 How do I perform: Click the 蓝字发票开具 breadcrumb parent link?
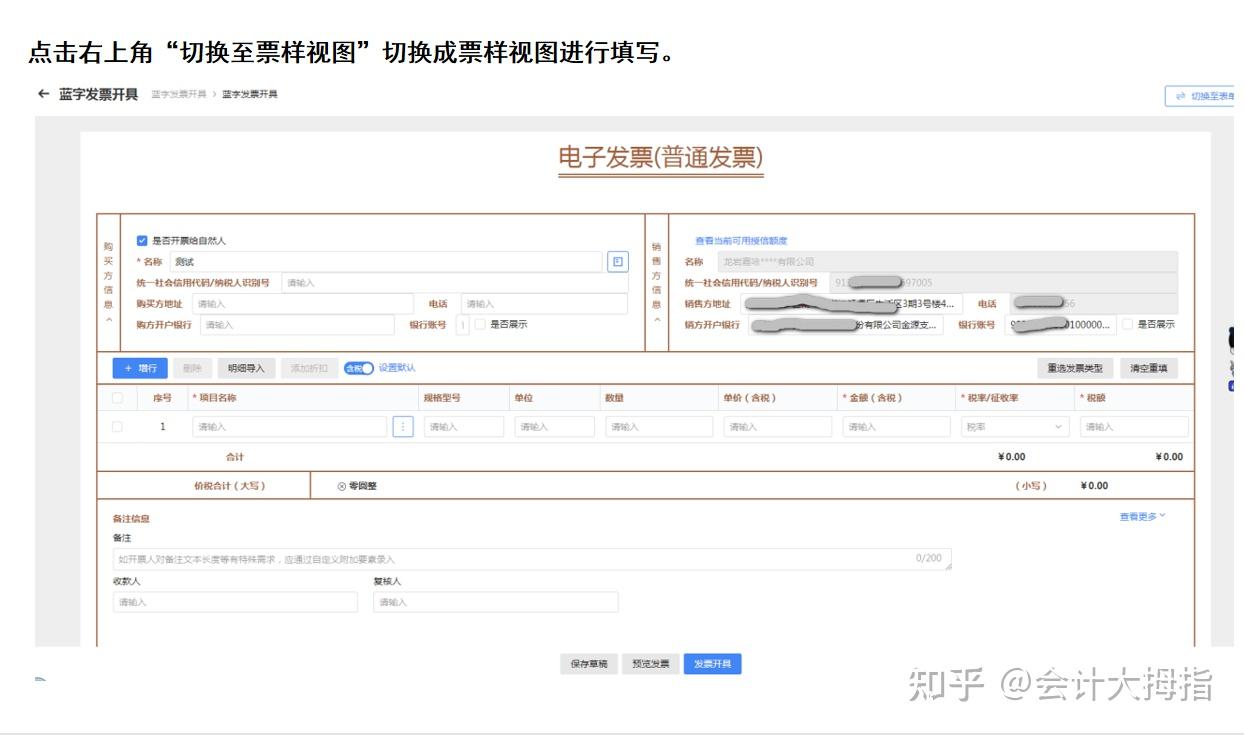pyautogui.click(x=179, y=94)
